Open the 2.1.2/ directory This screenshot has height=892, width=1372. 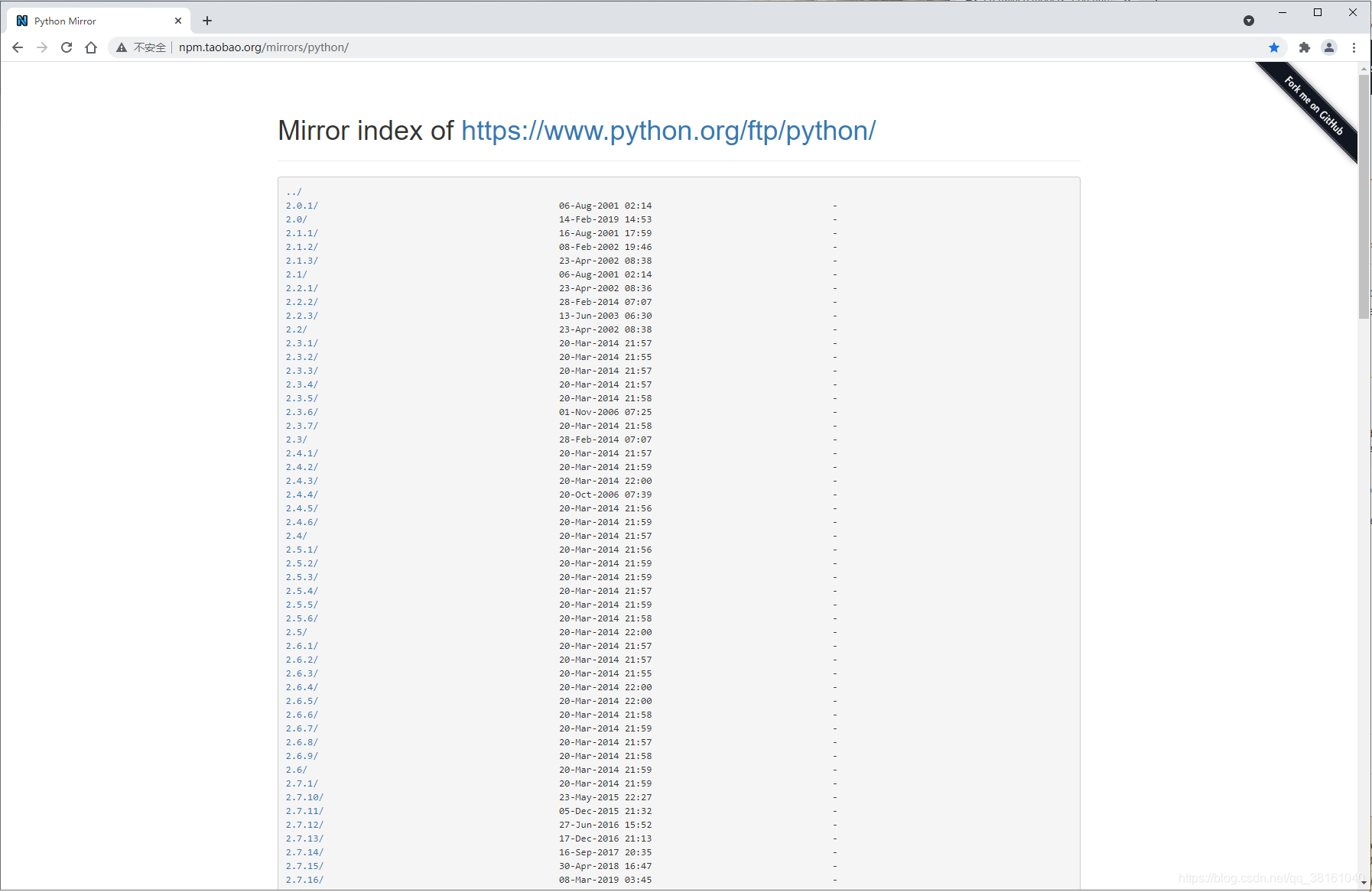302,247
